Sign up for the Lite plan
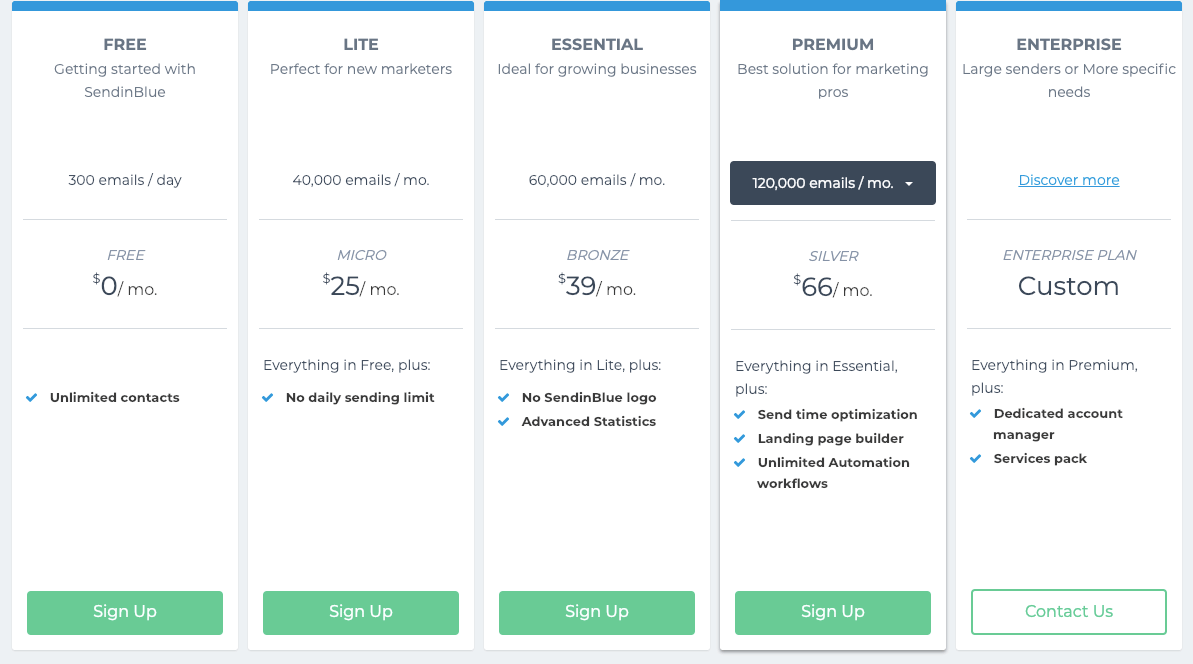Screen dimensions: 1193x664 (x=361, y=612)
